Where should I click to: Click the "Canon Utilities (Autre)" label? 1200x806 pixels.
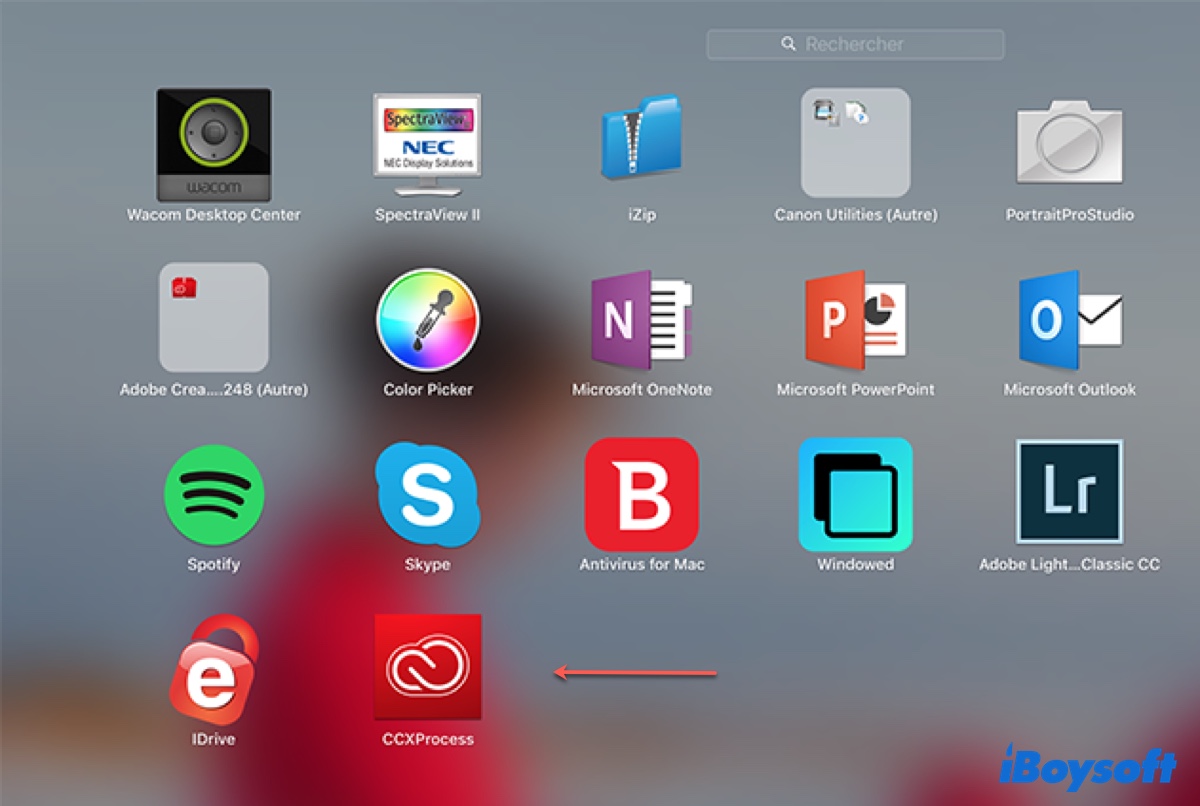856,215
